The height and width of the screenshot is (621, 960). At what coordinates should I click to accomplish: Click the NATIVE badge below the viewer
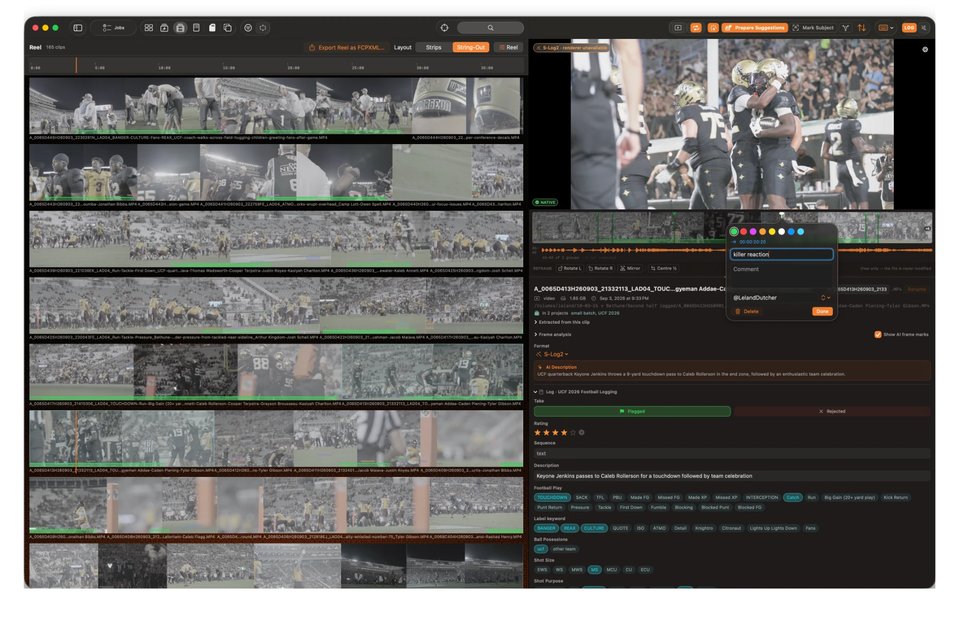tap(545, 202)
